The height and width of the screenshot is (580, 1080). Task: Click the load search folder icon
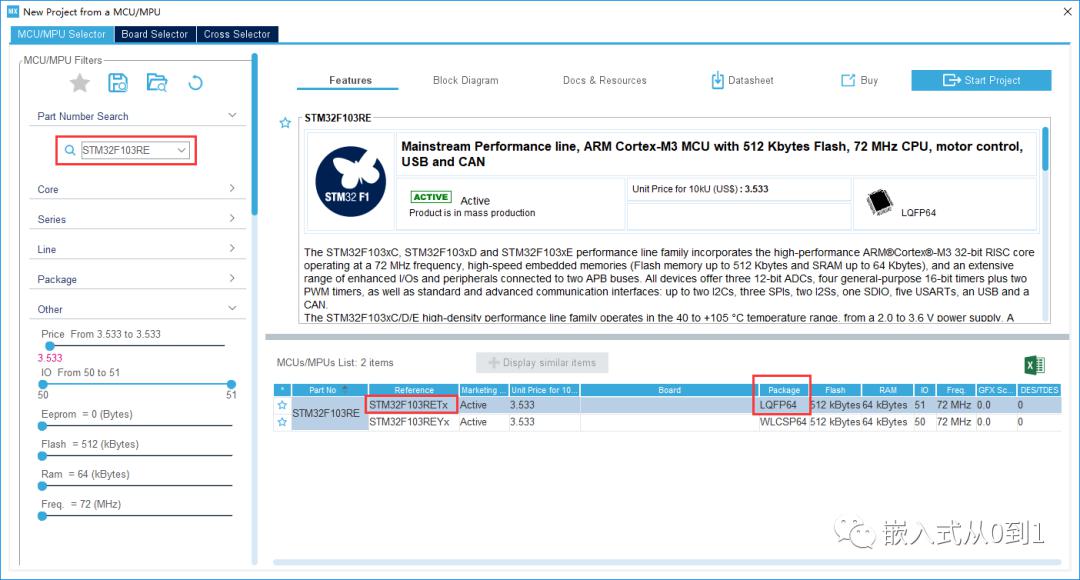point(157,83)
